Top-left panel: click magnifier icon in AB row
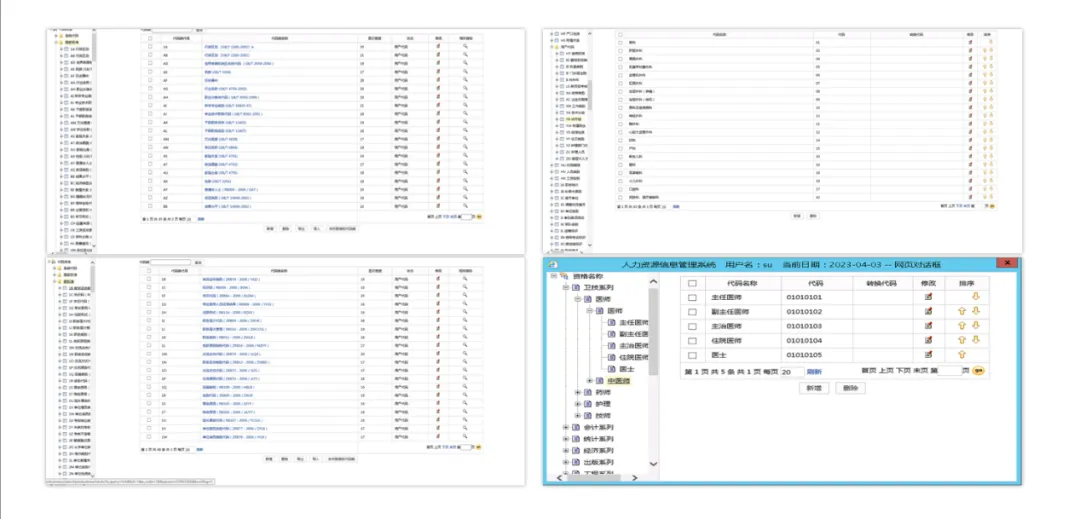This screenshot has width=1080, height=519. 466,54
